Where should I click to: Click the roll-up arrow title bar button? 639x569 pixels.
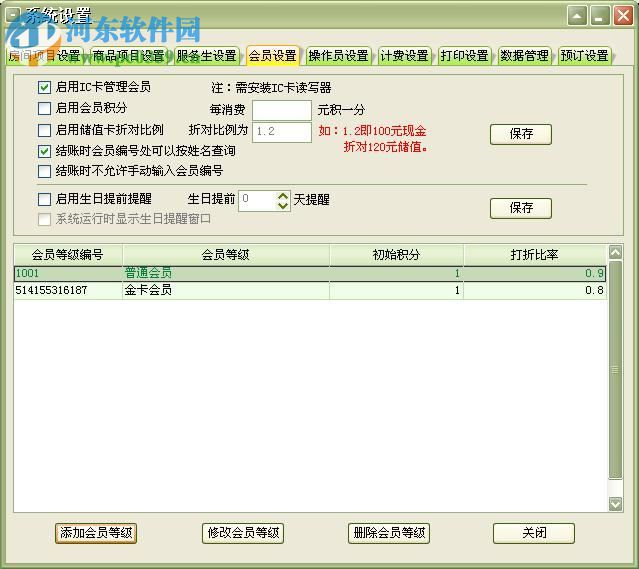[x=577, y=16]
